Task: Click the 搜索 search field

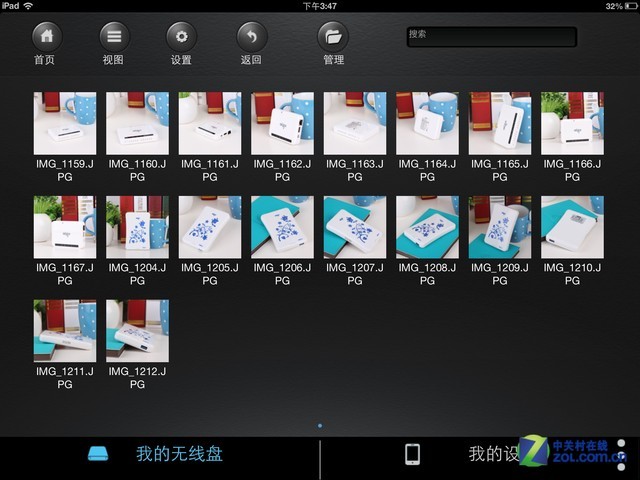Action: [x=491, y=36]
